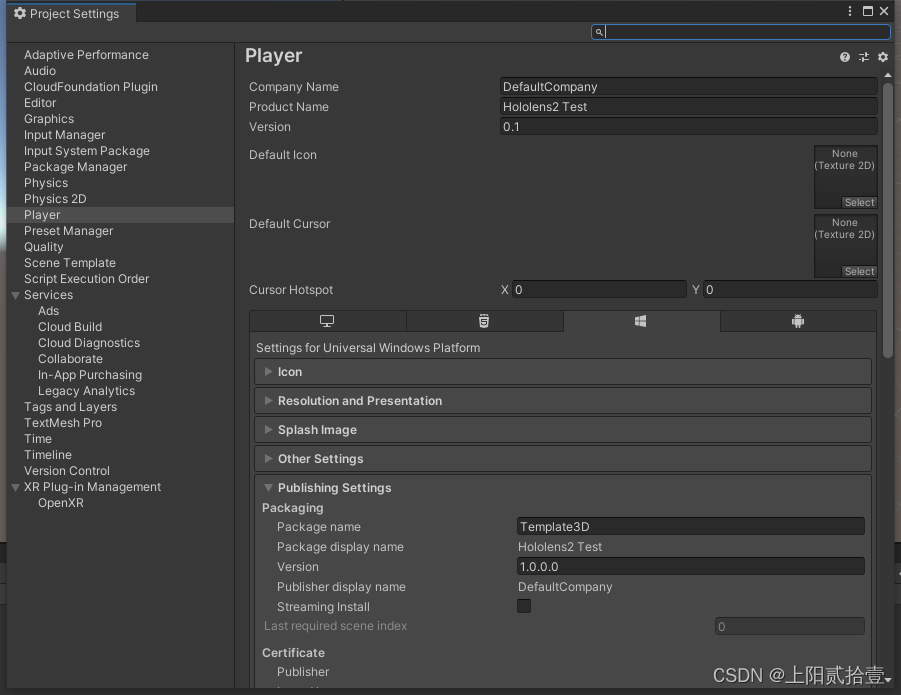Click the window options three-dot menu
This screenshot has height=695, width=901.
[850, 11]
